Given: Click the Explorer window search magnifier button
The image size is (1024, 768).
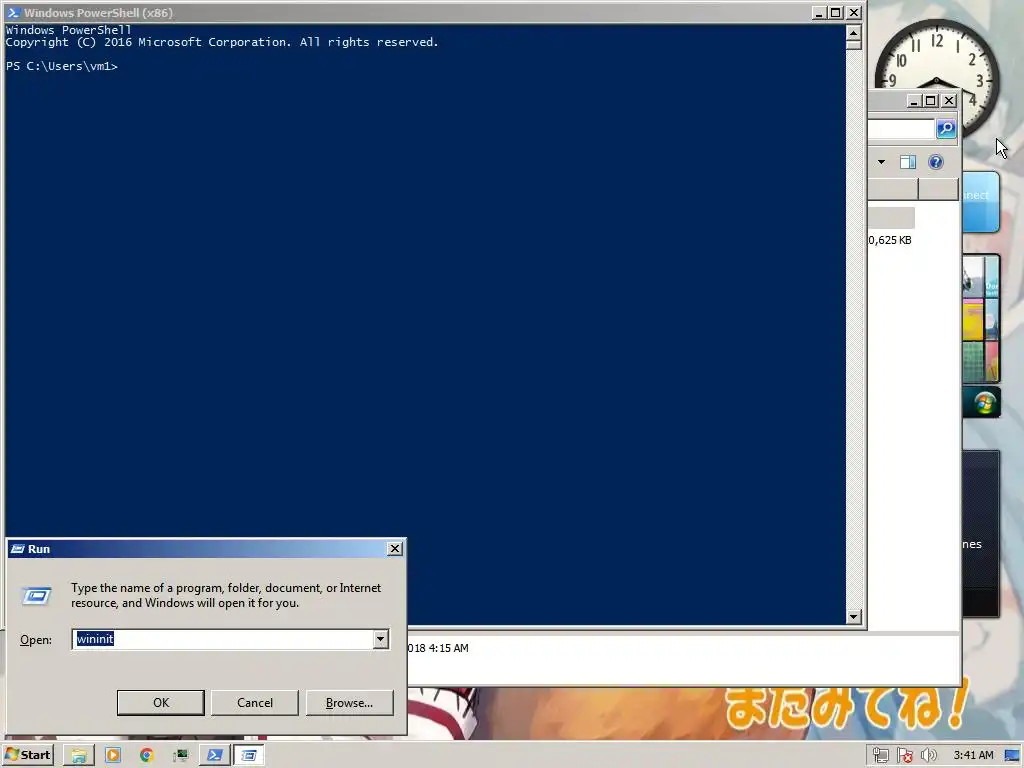Looking at the screenshot, I should tap(946, 129).
